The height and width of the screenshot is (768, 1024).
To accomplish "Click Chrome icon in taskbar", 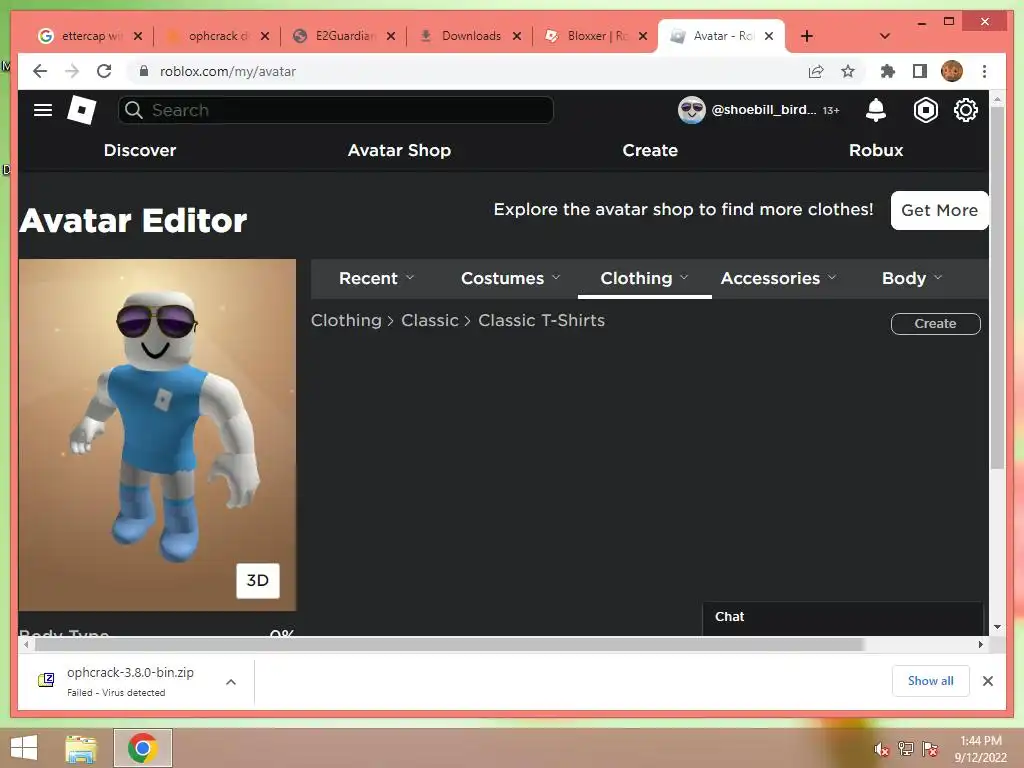I will [142, 748].
